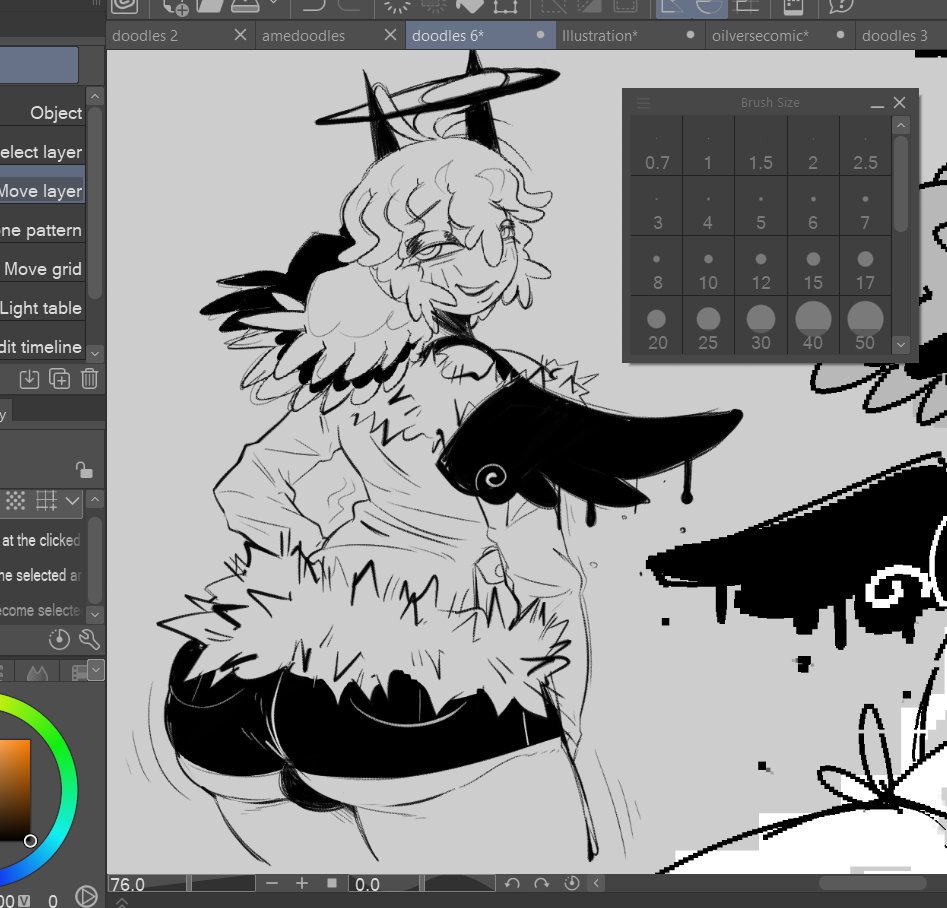Select brush size 50 preset
947x908 pixels.
[865, 326]
